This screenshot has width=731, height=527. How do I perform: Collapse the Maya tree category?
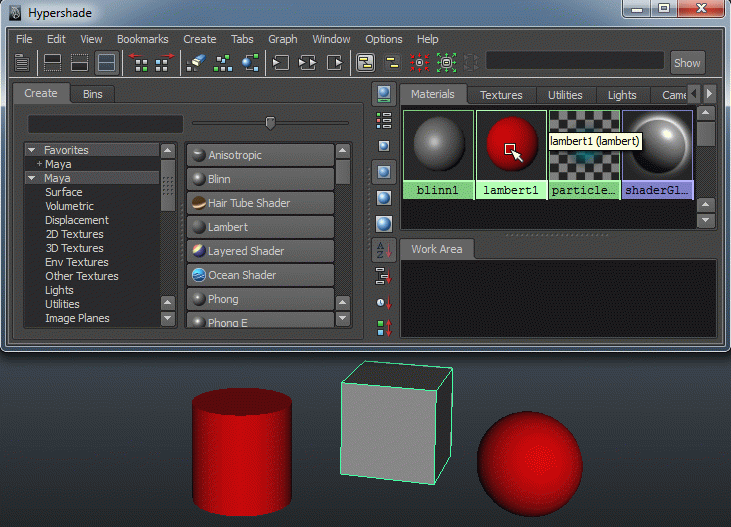pos(32,178)
